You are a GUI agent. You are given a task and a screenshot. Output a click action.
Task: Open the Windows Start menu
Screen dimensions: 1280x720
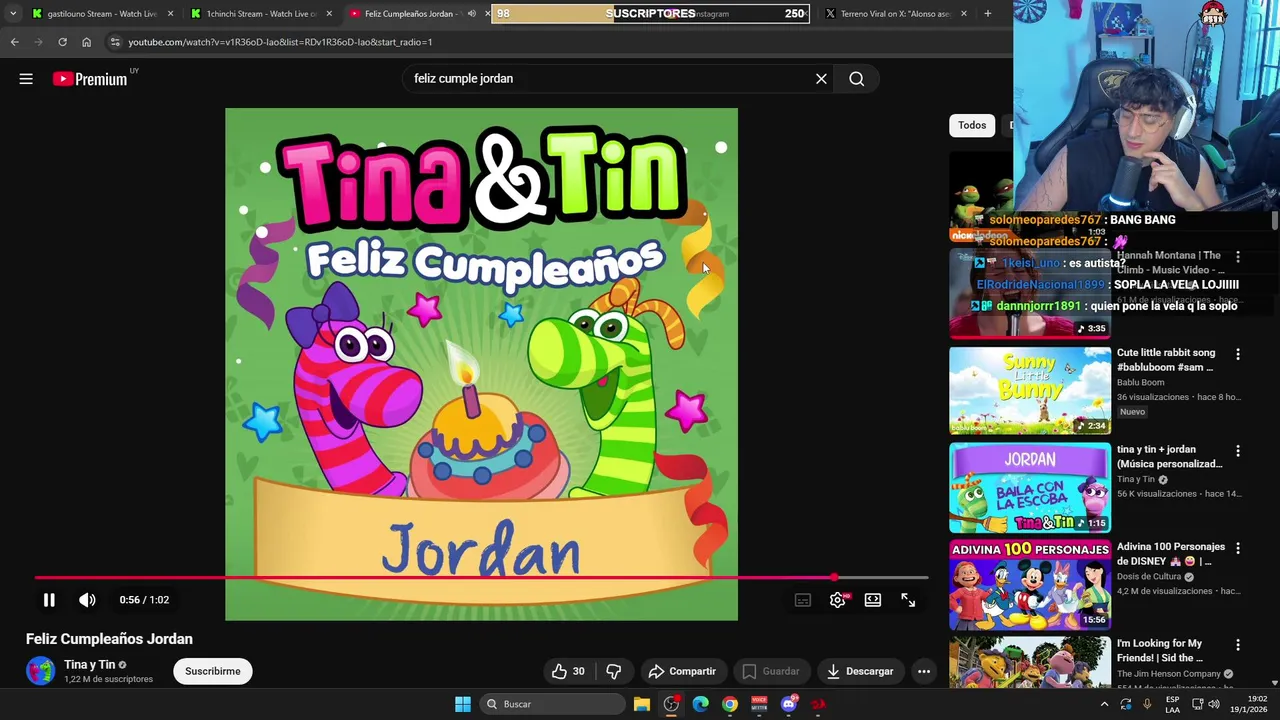462,704
